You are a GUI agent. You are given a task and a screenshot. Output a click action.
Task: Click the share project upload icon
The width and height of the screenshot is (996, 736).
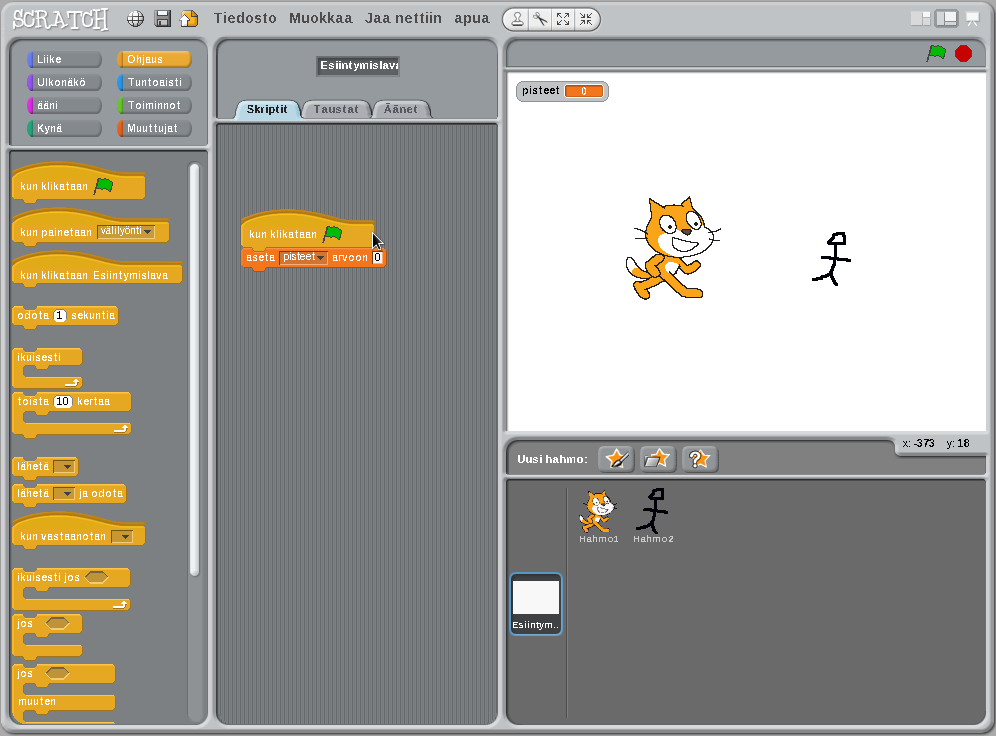(189, 19)
